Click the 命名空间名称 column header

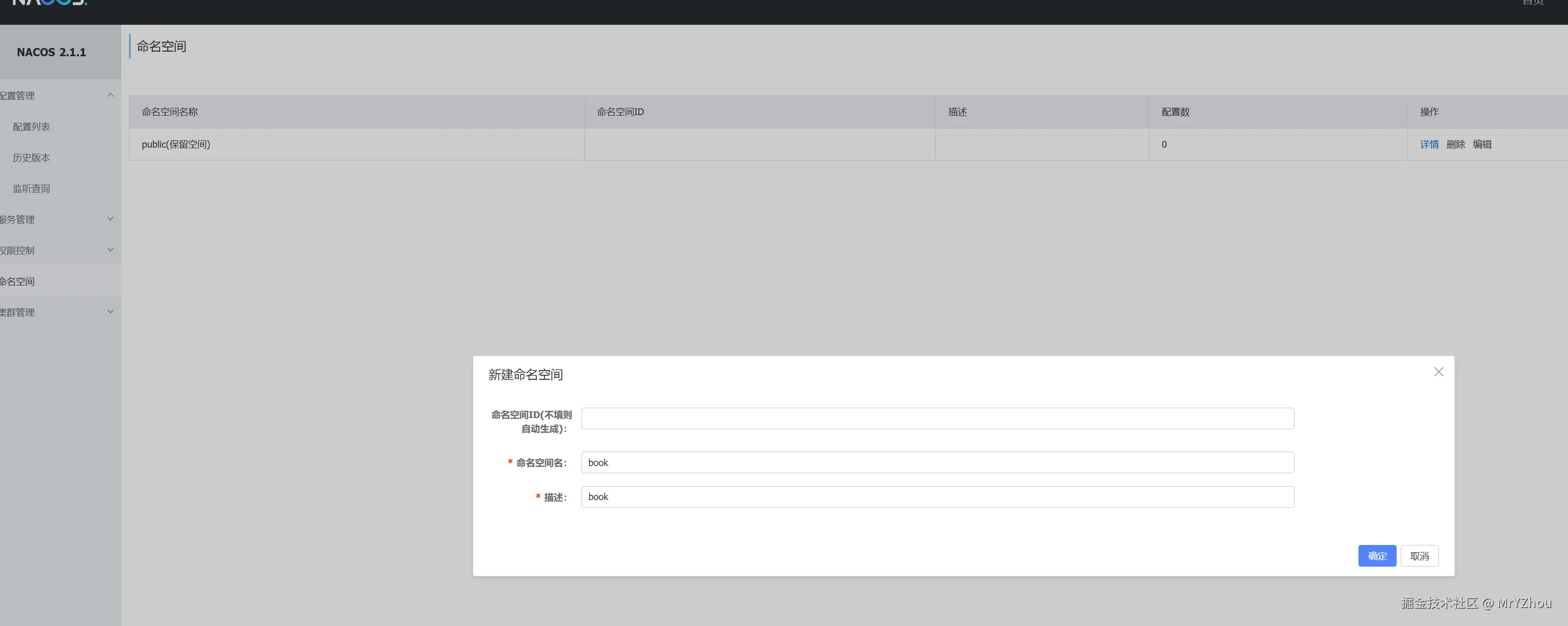point(170,112)
